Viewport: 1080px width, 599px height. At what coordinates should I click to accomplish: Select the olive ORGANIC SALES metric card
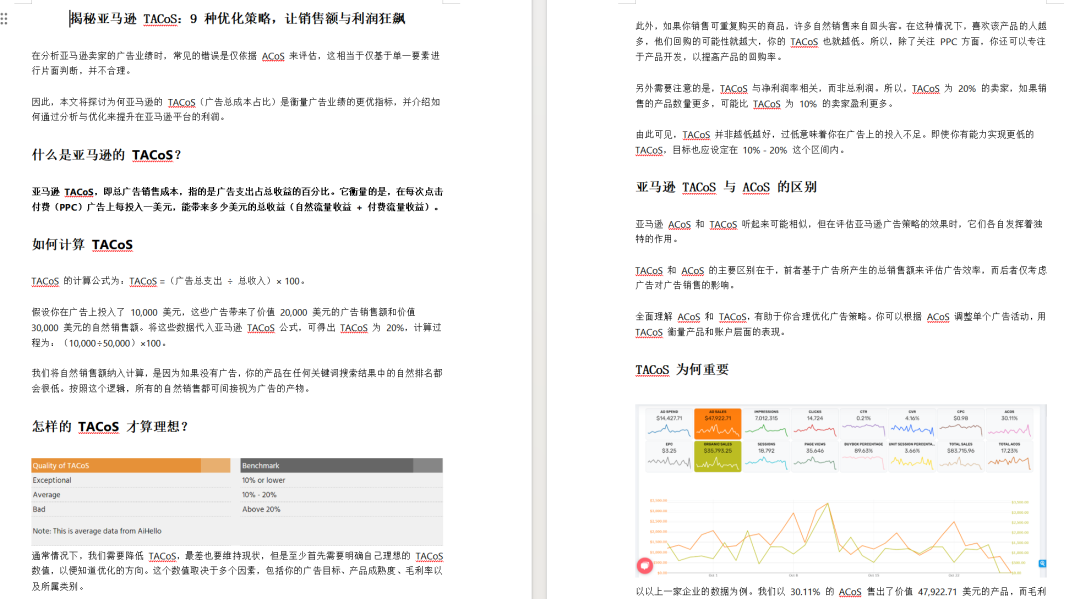click(x=718, y=456)
